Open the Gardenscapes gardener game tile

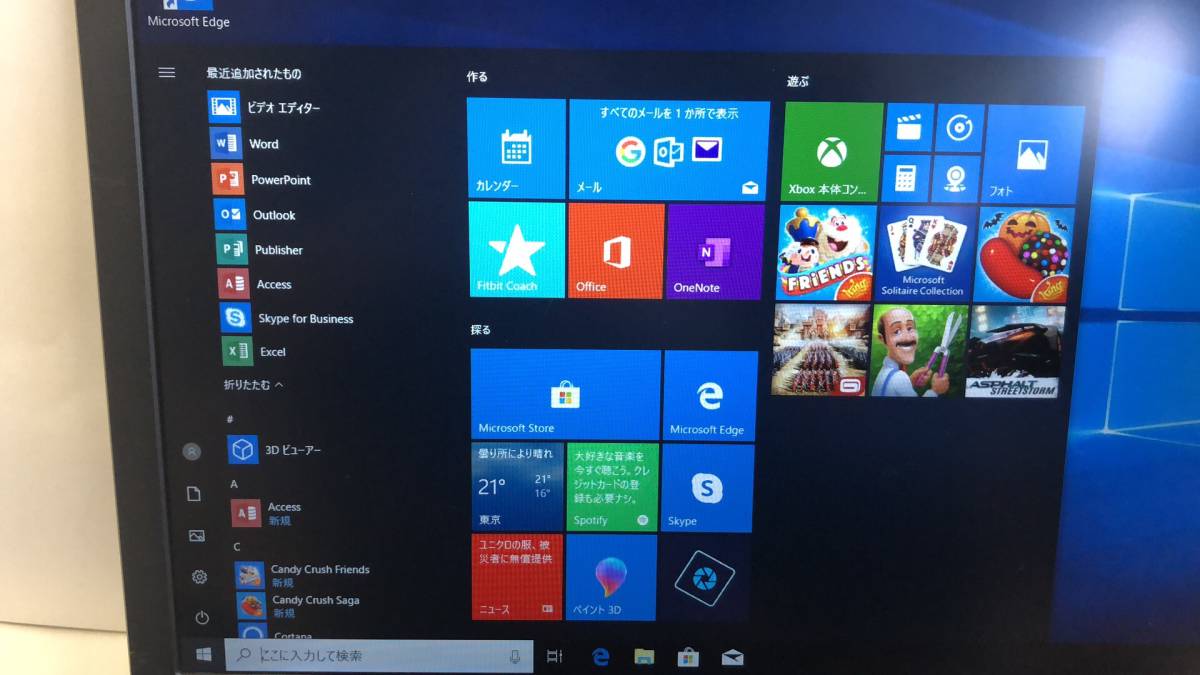coord(918,350)
